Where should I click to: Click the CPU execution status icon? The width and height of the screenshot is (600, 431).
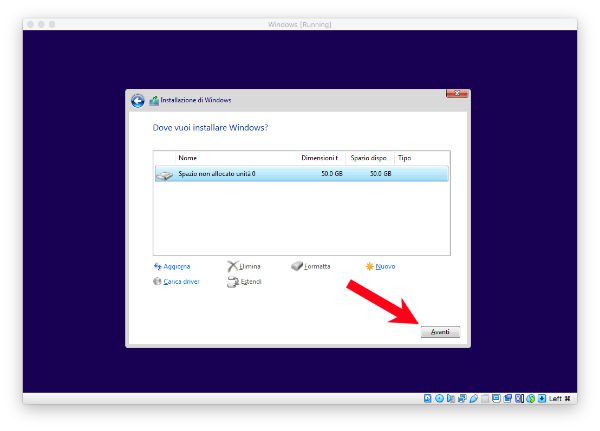click(519, 398)
